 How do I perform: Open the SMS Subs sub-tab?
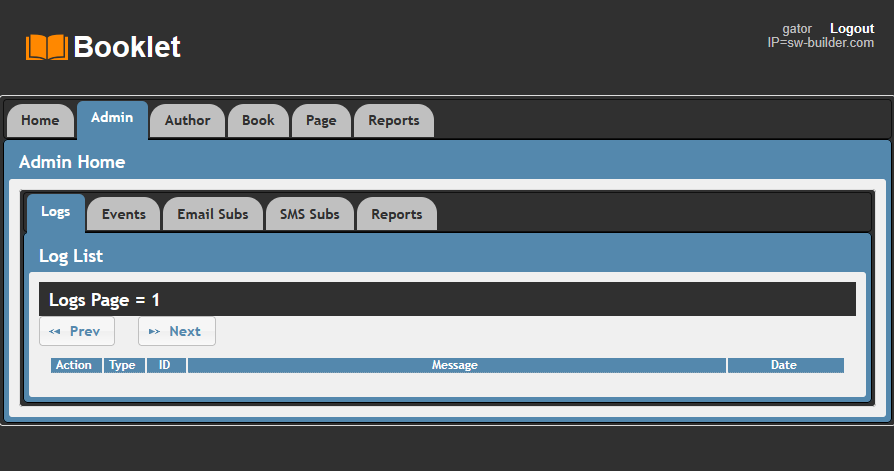pos(310,214)
